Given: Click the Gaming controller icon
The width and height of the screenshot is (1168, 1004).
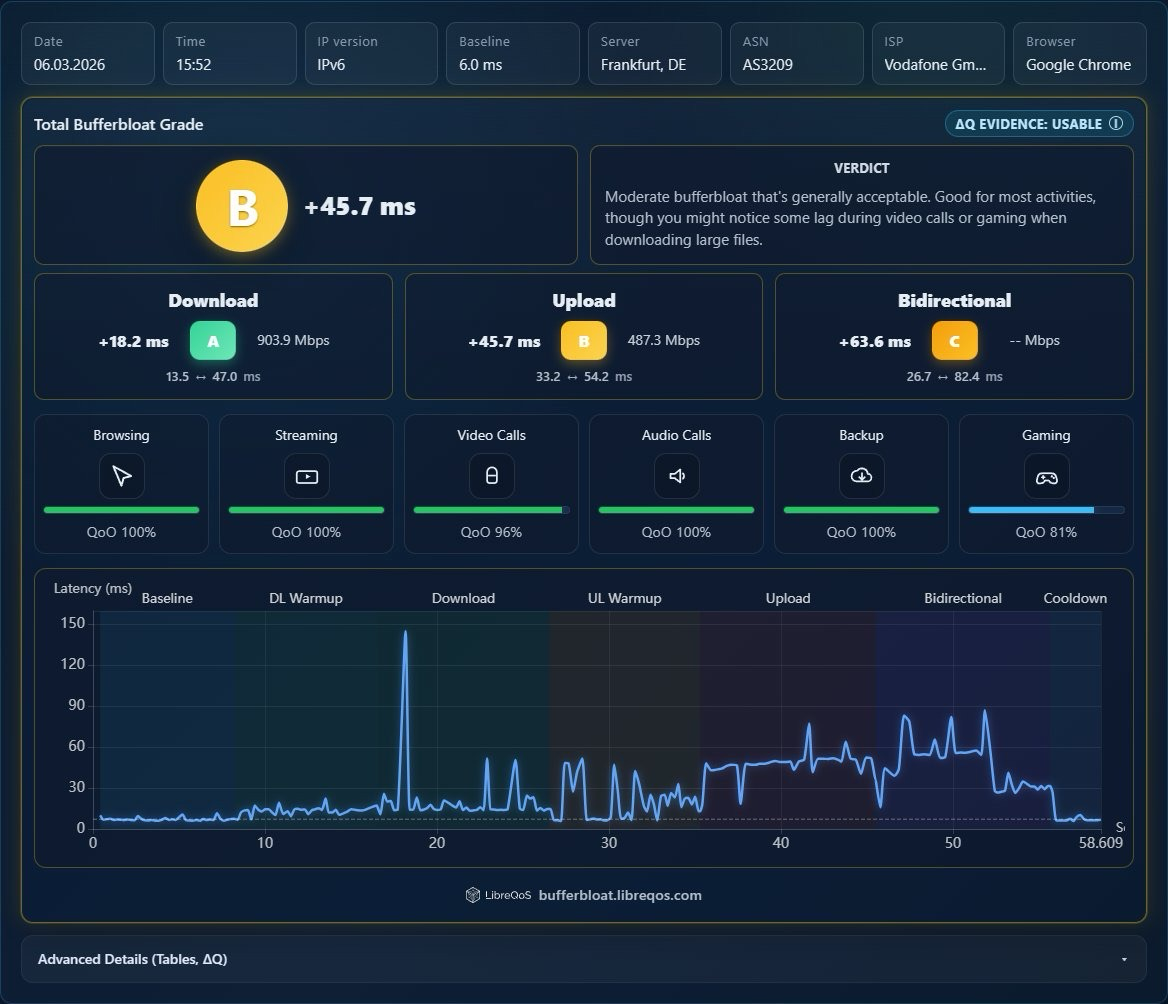Looking at the screenshot, I should [1047, 477].
